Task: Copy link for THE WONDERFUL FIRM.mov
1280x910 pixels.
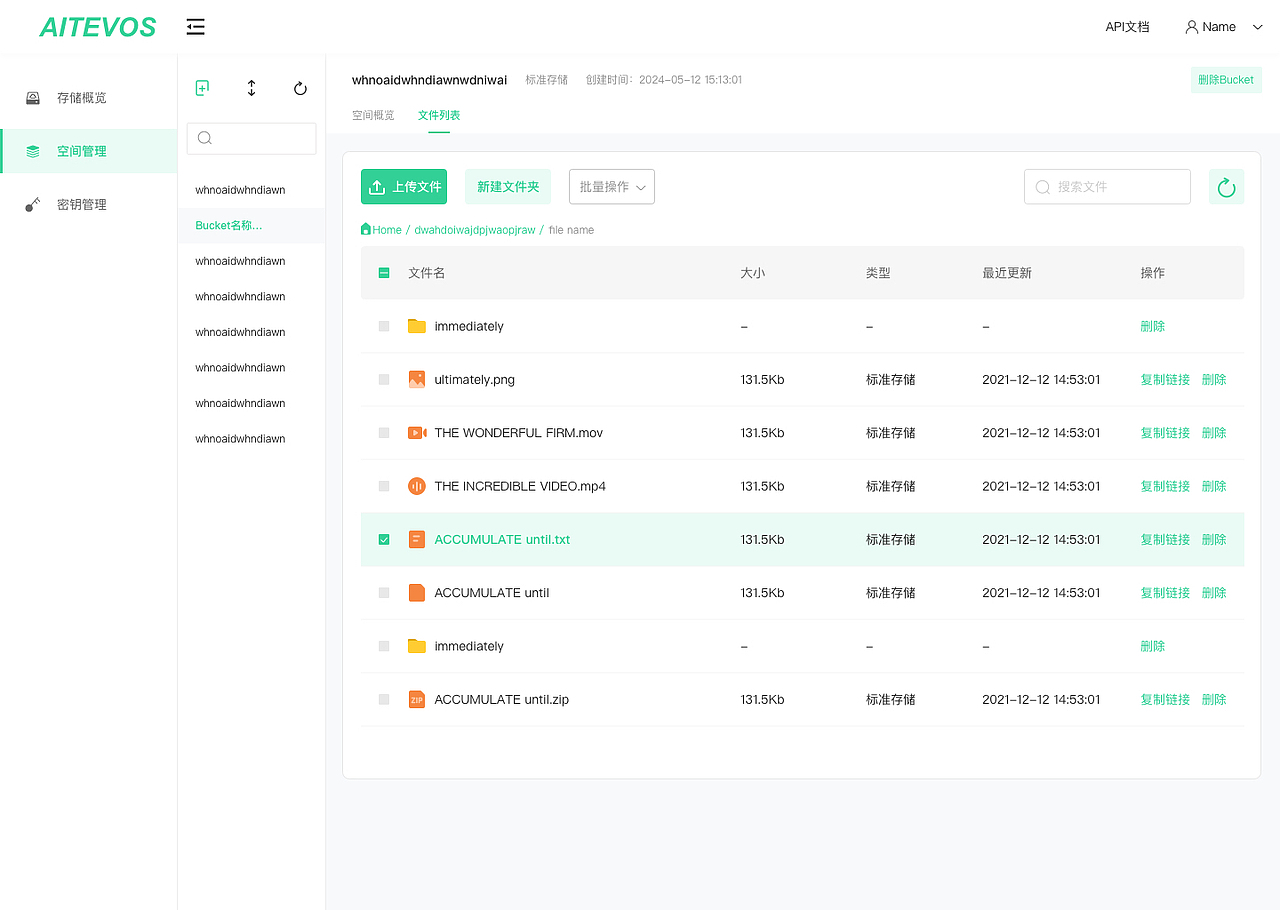Action: click(1165, 433)
